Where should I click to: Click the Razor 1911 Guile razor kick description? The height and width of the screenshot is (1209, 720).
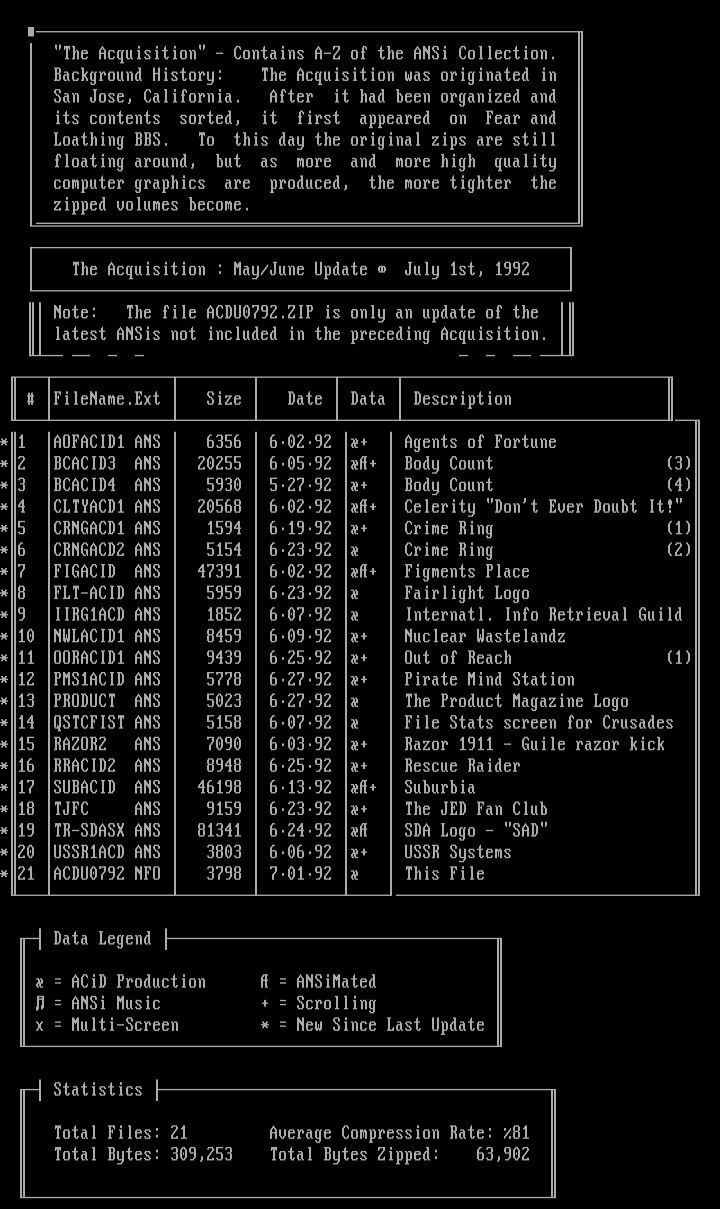click(534, 744)
